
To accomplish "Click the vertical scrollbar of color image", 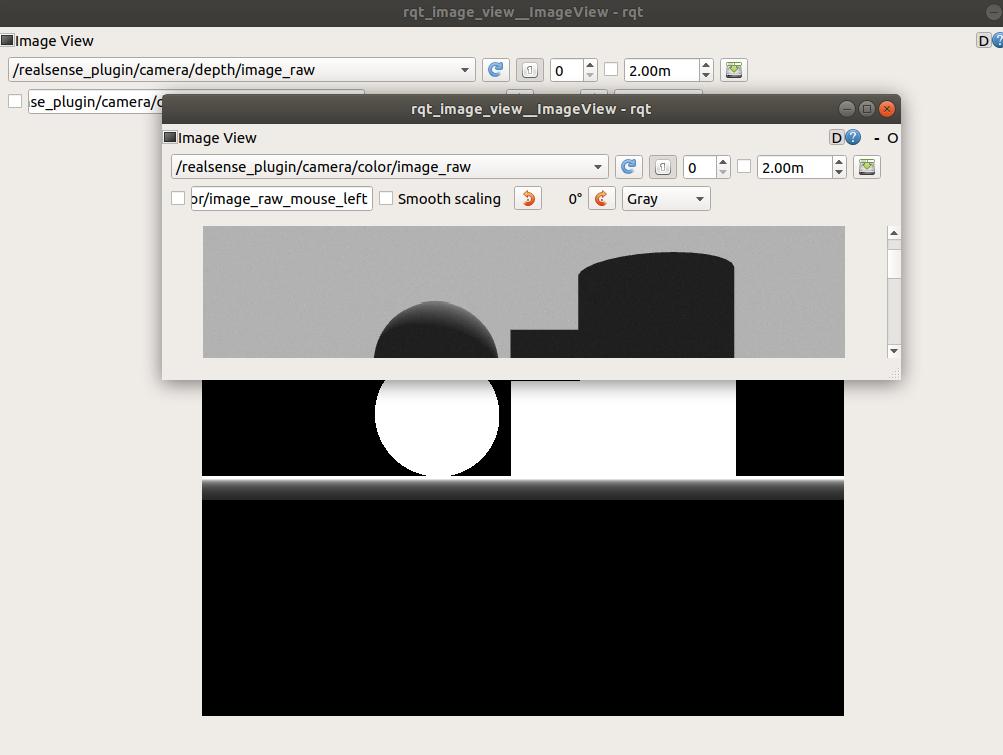I will (894, 290).
